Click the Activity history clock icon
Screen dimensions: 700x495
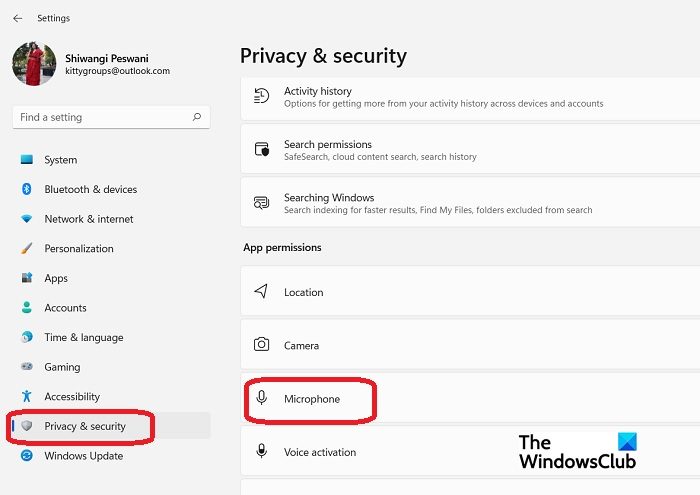(261, 96)
